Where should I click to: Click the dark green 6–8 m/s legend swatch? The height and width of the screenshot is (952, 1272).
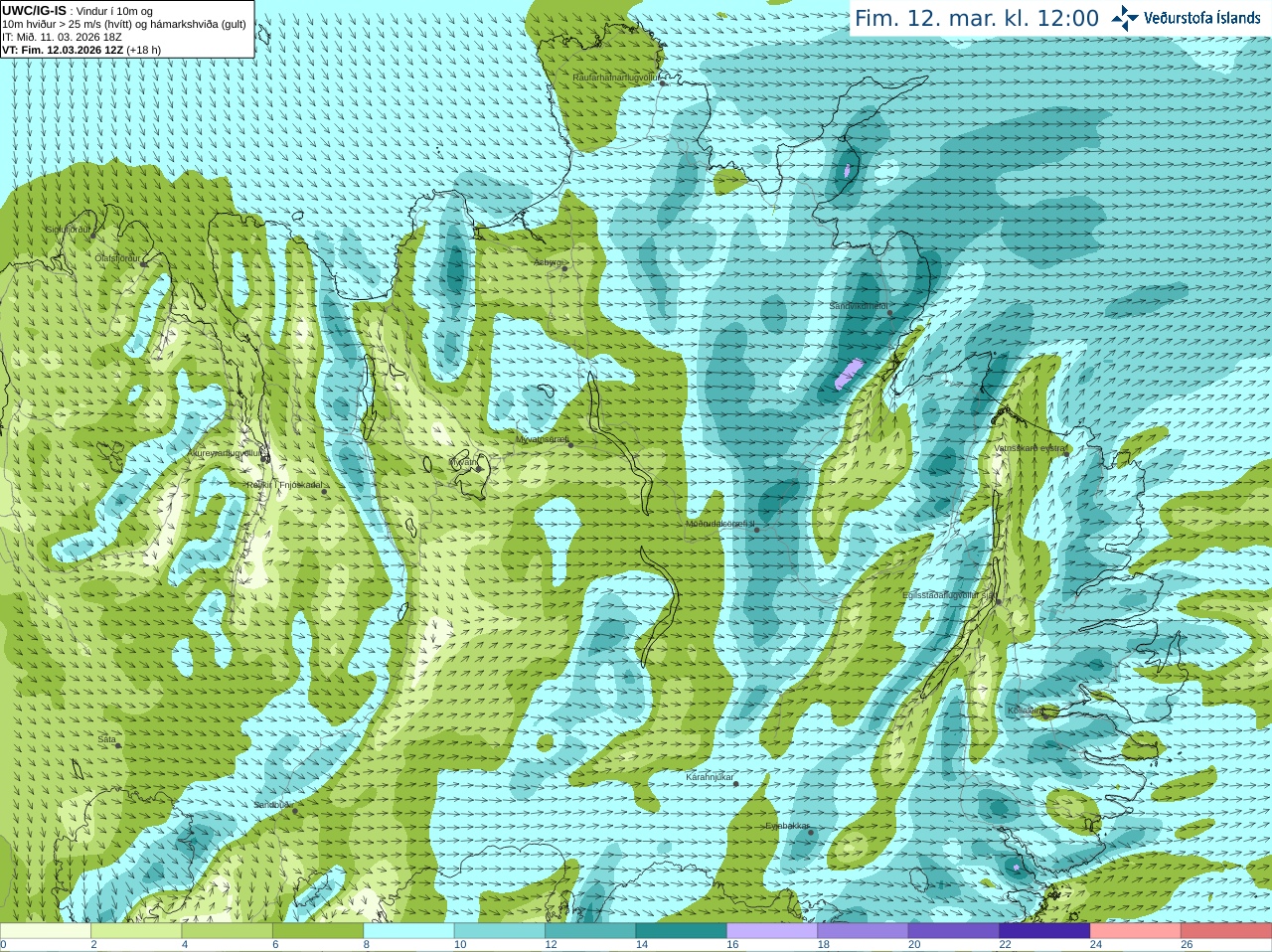click(318, 931)
